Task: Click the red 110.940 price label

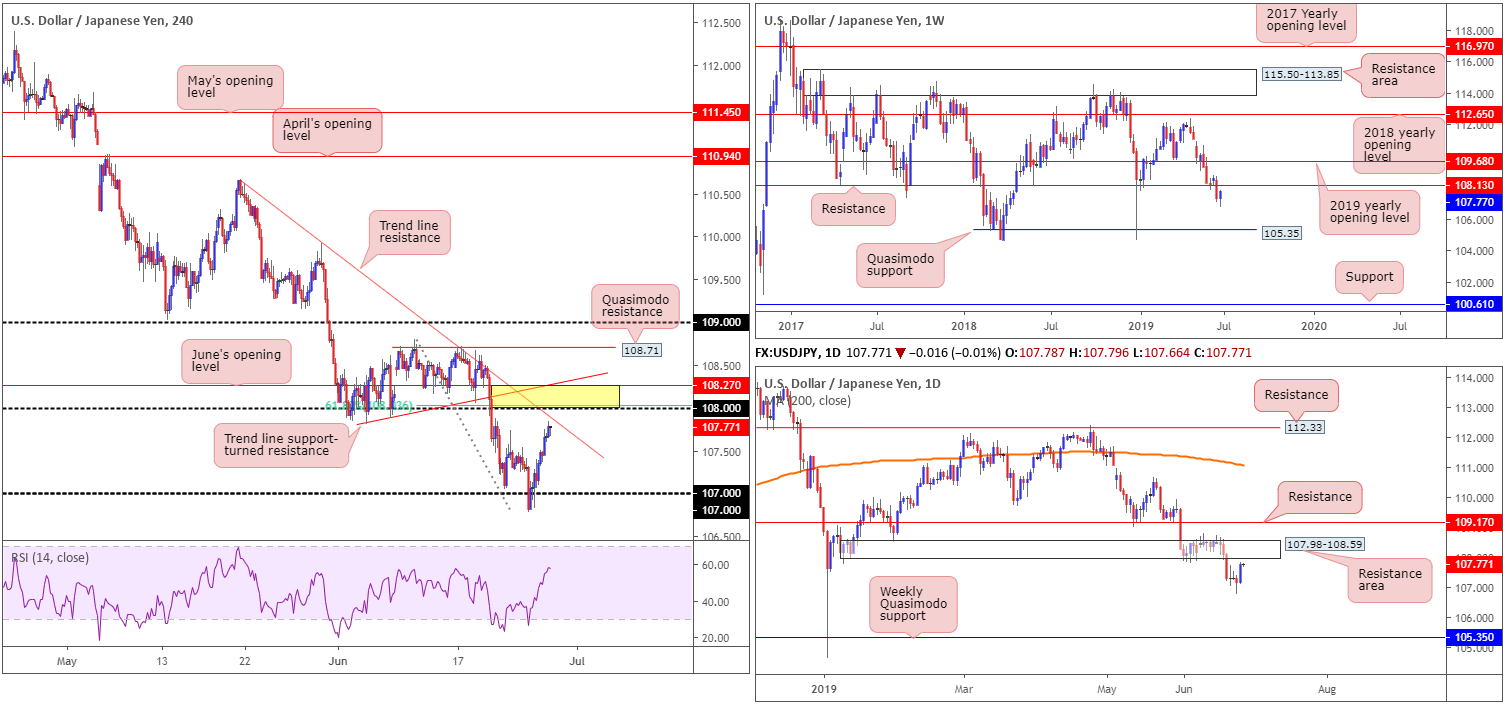Action: tap(721, 157)
